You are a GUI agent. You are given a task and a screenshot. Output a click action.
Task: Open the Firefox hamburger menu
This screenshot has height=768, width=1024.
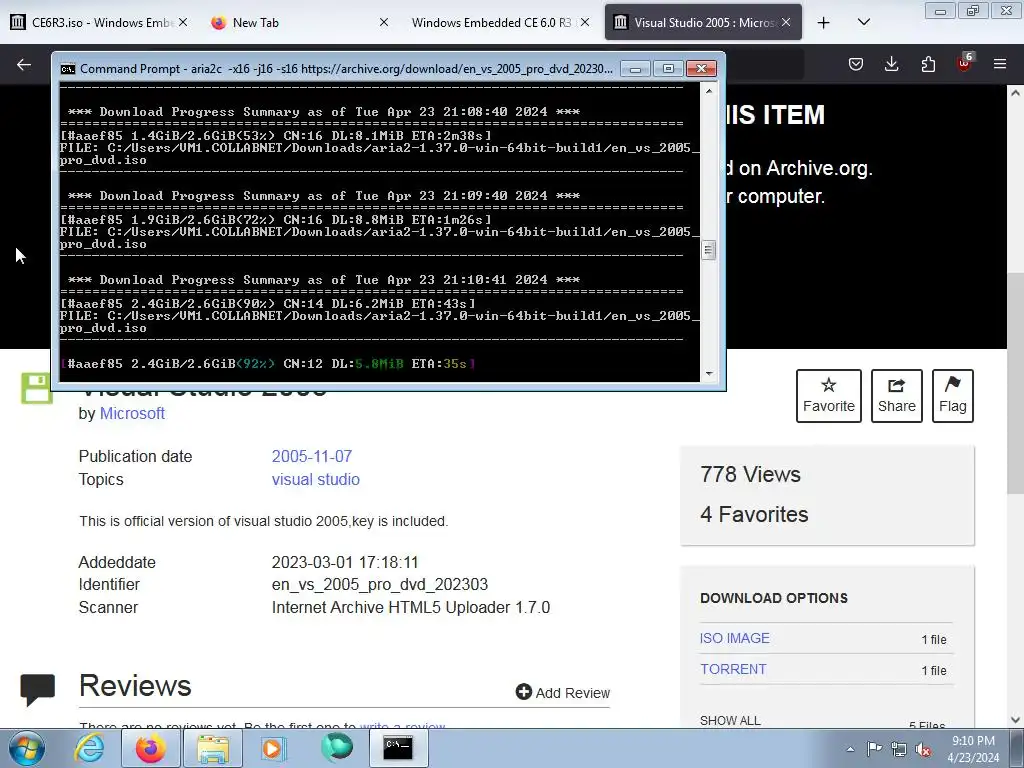tap(1000, 64)
